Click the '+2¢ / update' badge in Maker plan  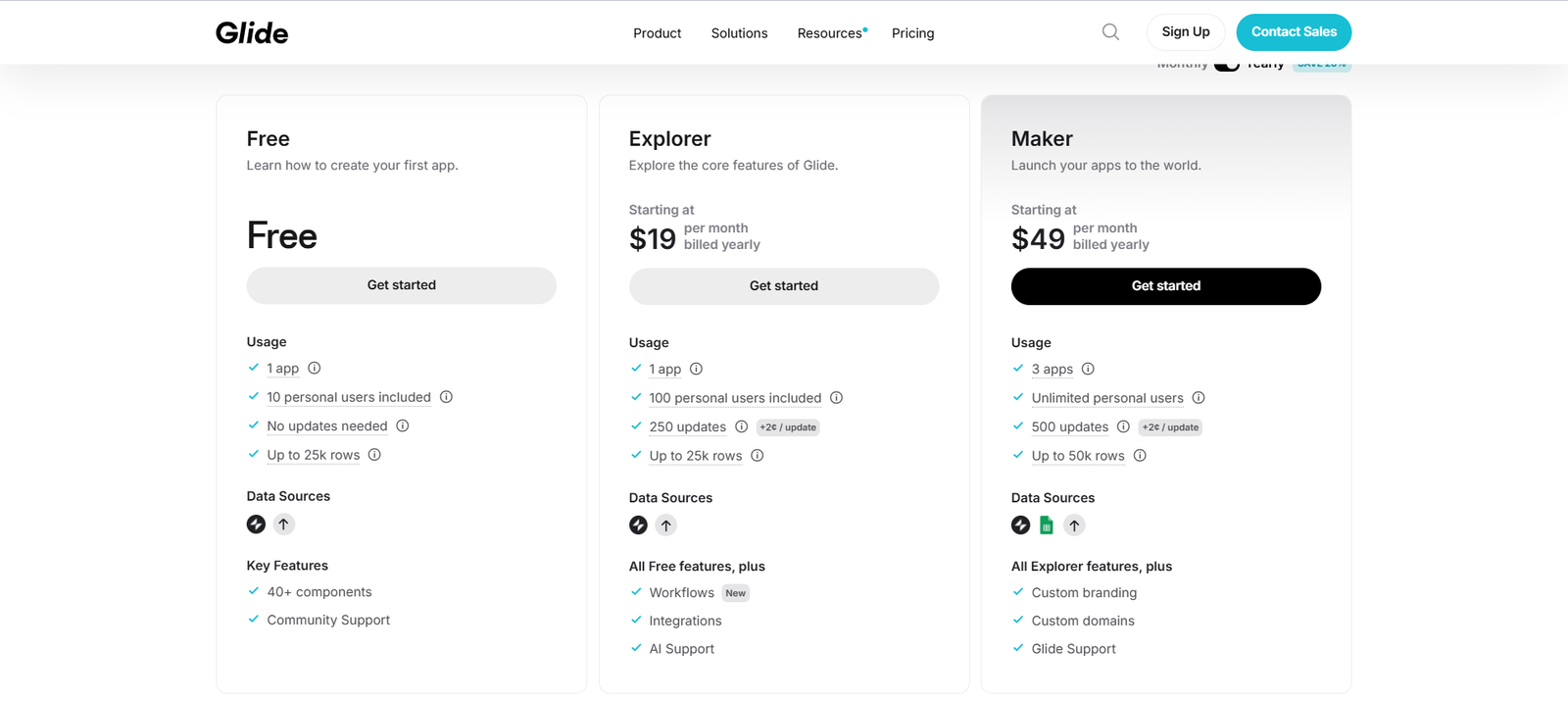pyautogui.click(x=1170, y=427)
